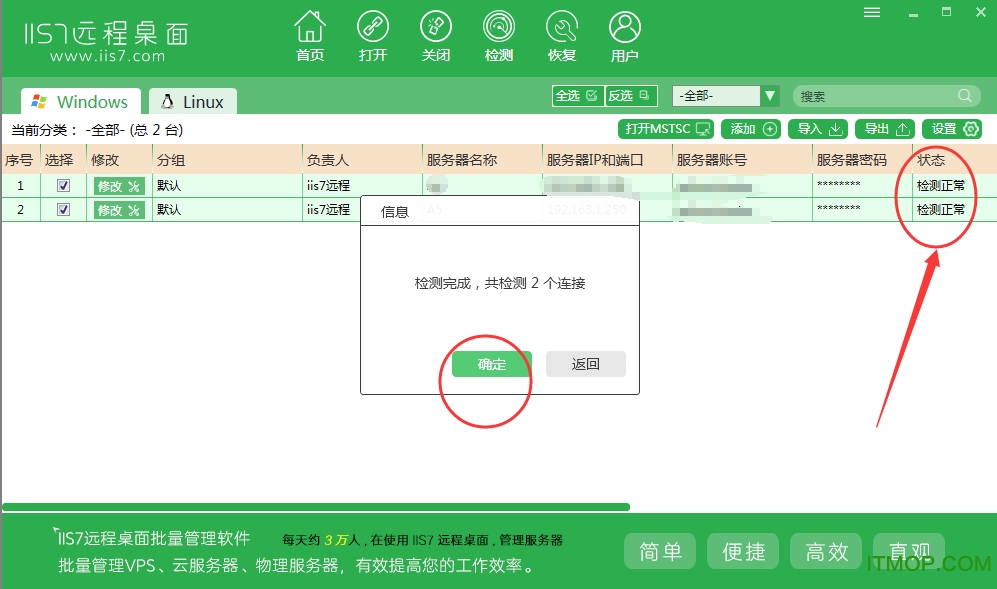This screenshot has height=589, width=997.
Task: Open the 用户 user profile icon
Action: tap(624, 27)
